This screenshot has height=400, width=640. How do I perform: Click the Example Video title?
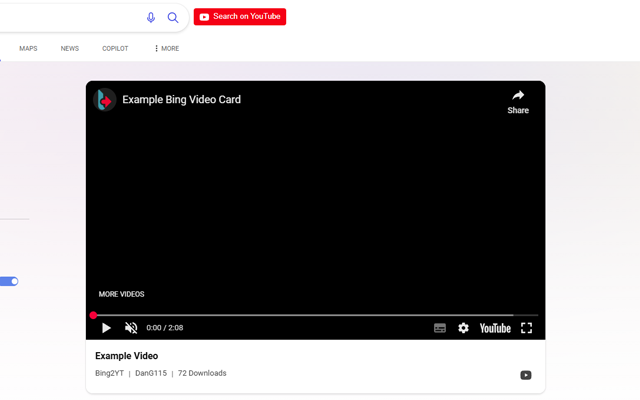127,356
